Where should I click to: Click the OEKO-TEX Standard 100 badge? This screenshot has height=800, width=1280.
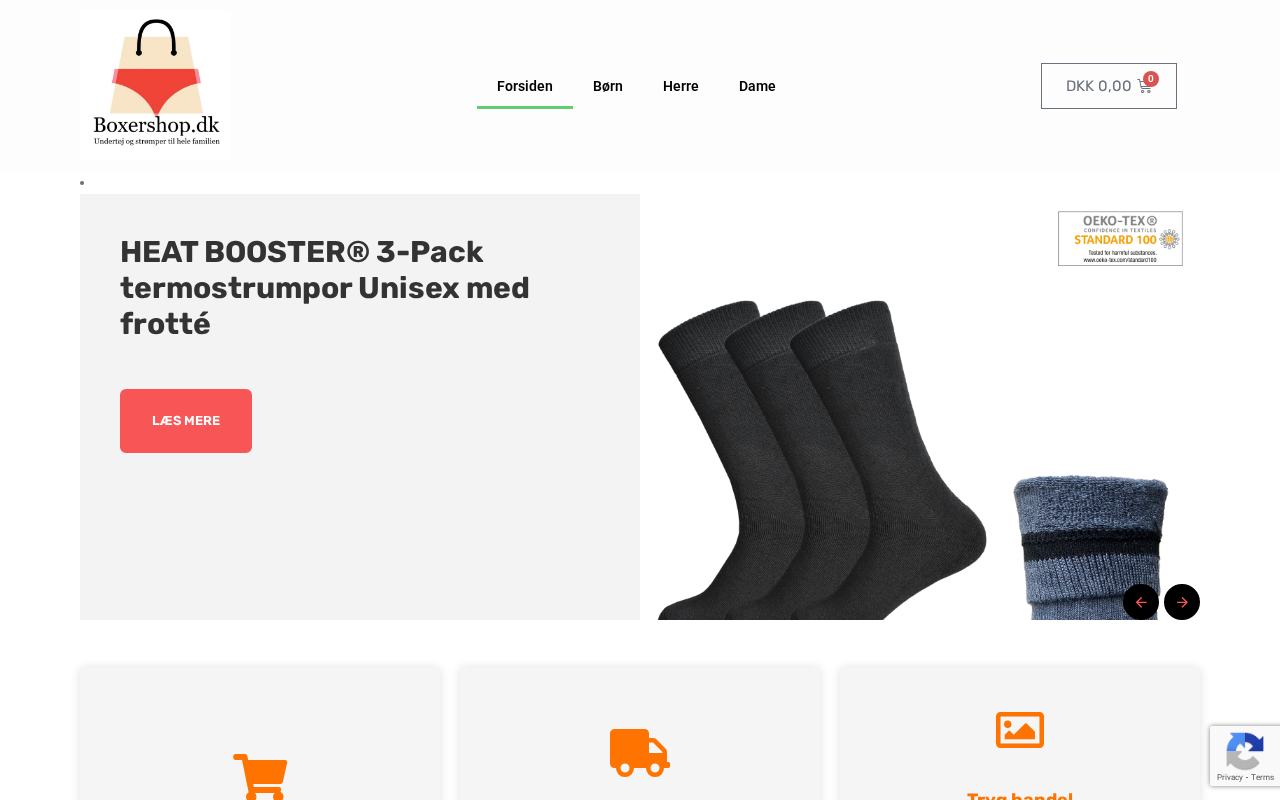pos(1120,238)
